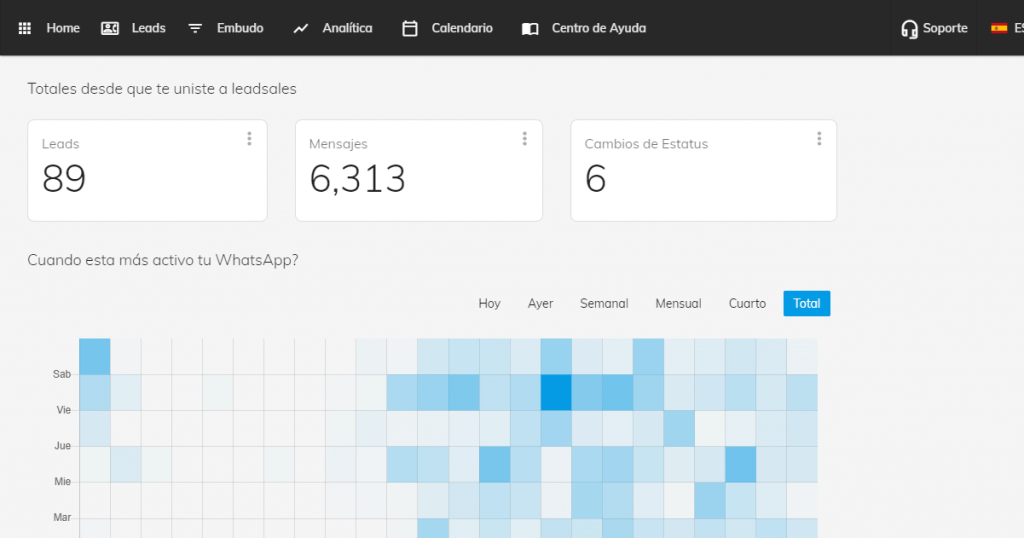Click the Cambios de Estatus card value 6
1024x538 pixels.
(x=595, y=178)
